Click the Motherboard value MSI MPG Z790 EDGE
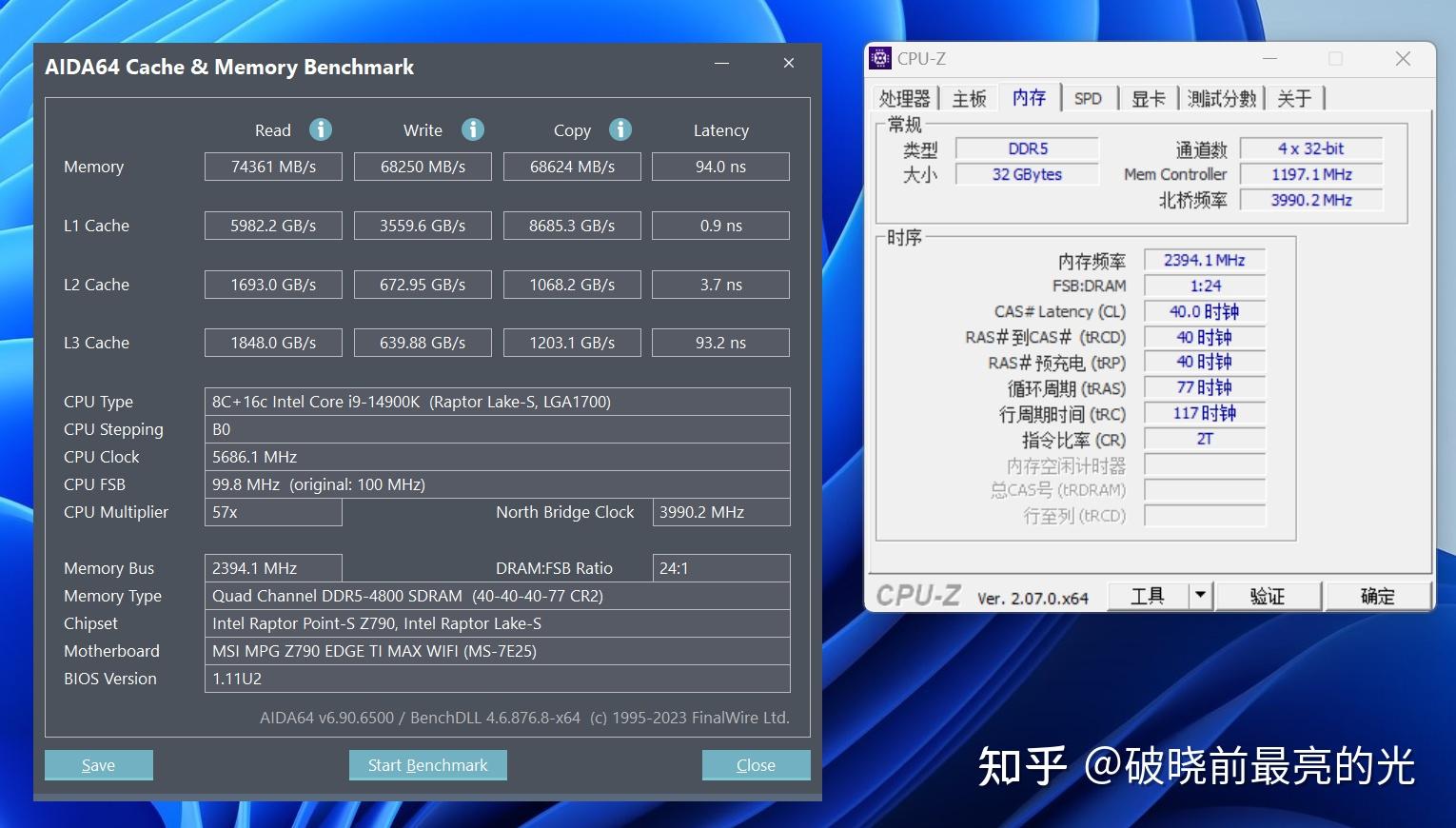Viewport: 1456px width, 828px height. point(498,651)
